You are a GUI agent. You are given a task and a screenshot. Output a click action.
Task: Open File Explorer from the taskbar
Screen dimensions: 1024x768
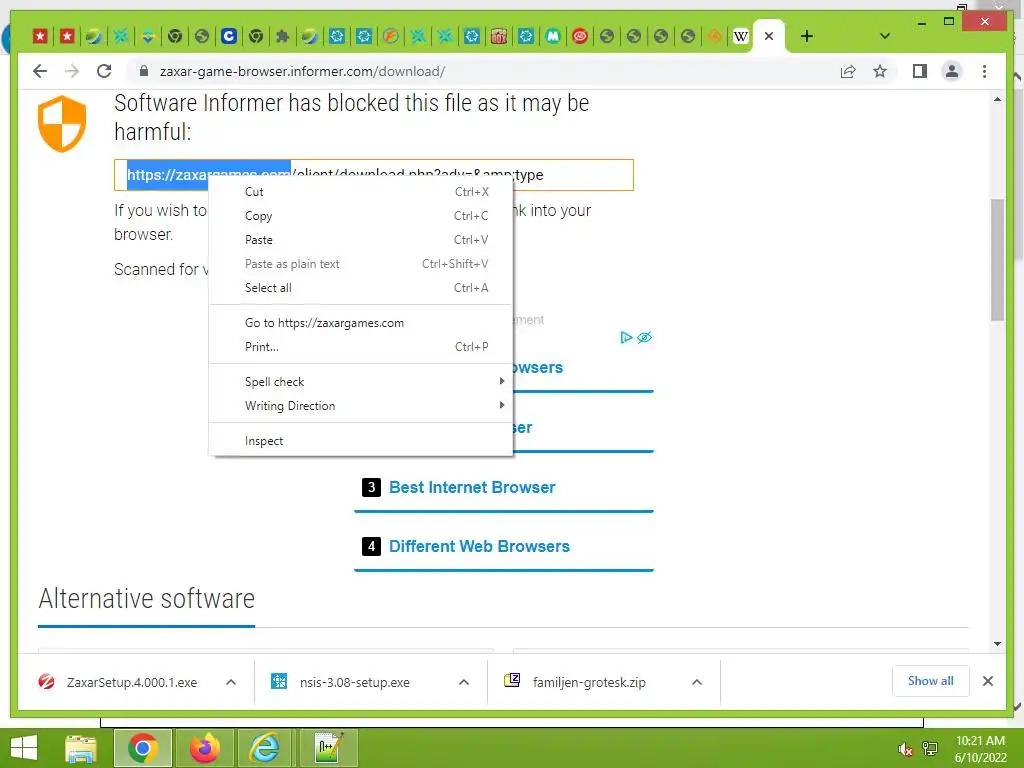81,748
